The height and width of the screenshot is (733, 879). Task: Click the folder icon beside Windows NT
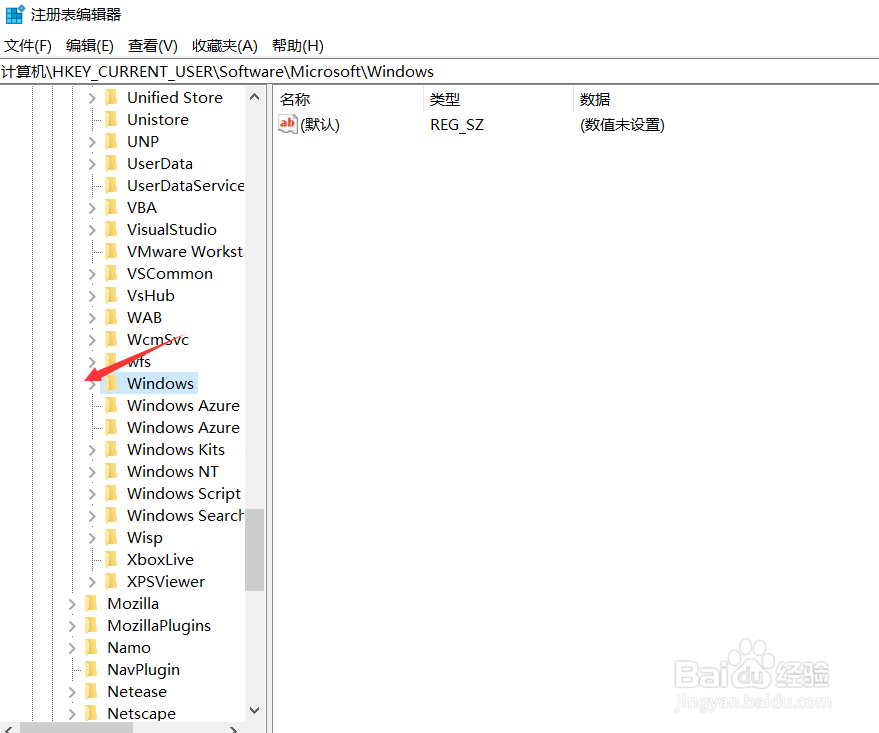coord(110,471)
